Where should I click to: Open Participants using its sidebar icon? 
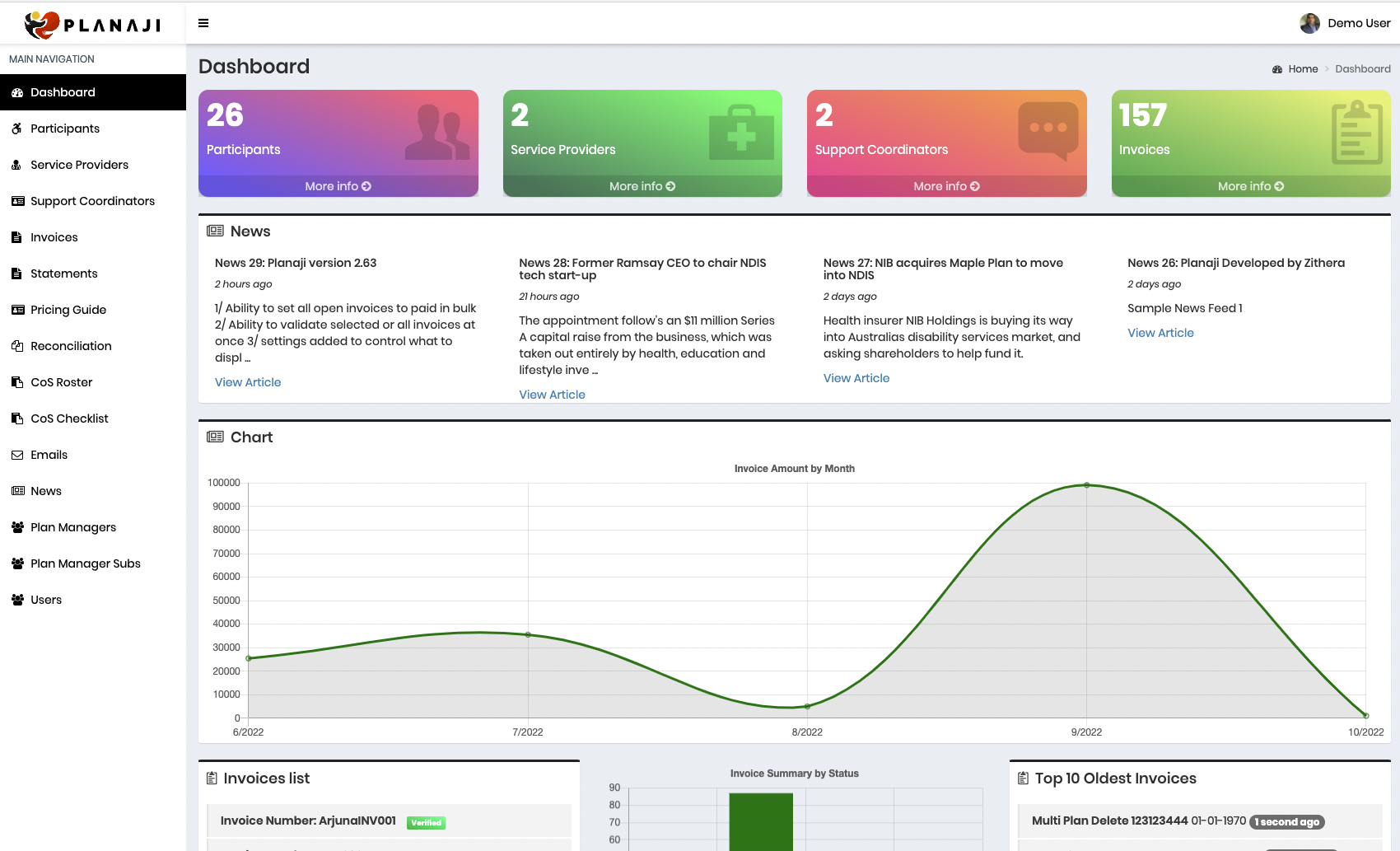tap(17, 129)
